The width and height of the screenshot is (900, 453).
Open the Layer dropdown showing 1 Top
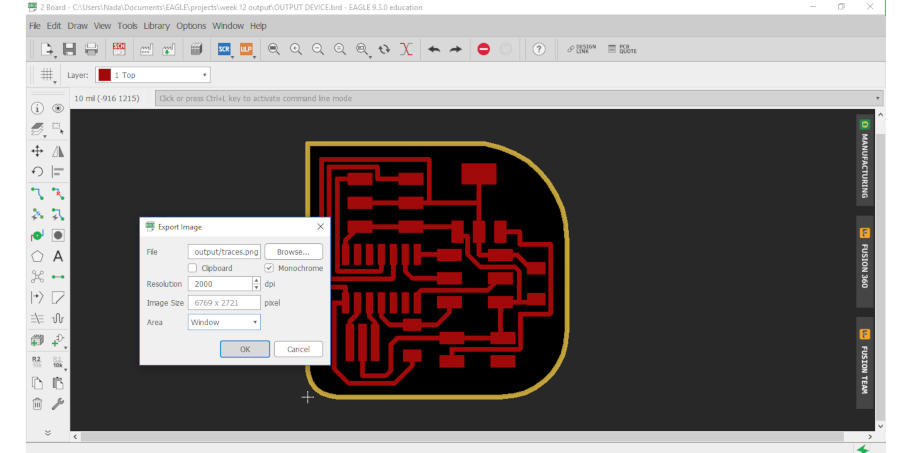(152, 75)
